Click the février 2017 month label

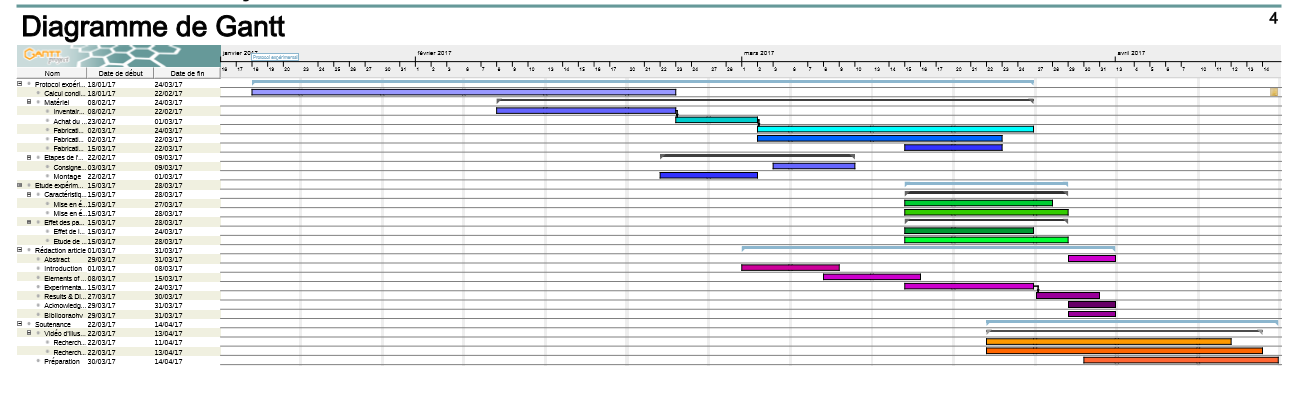(x=434, y=53)
